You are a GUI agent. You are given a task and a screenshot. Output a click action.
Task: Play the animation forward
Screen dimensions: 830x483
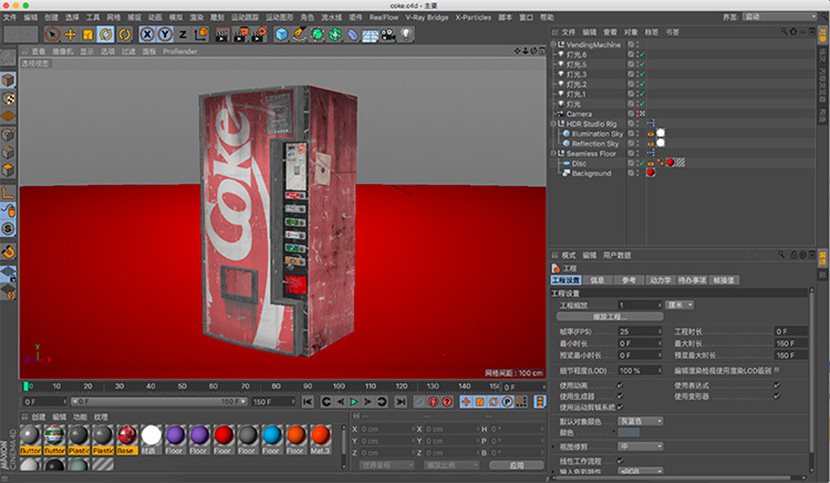[x=354, y=402]
